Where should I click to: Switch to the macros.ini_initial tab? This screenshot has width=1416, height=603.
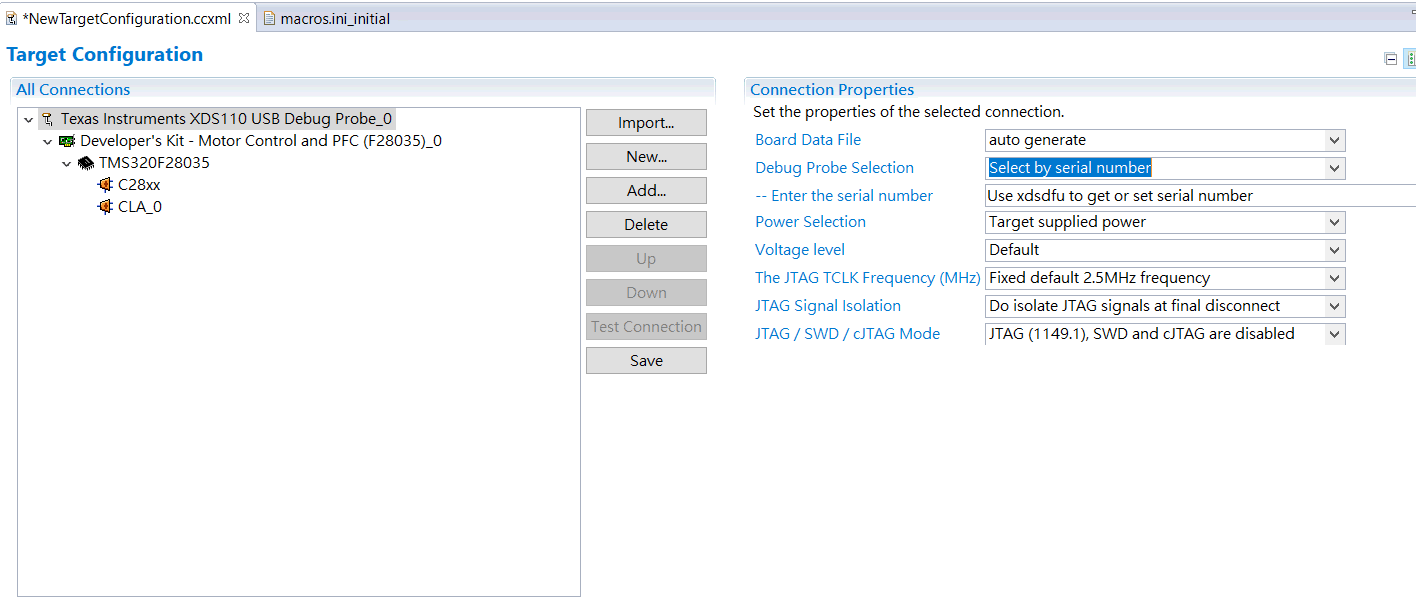(334, 19)
